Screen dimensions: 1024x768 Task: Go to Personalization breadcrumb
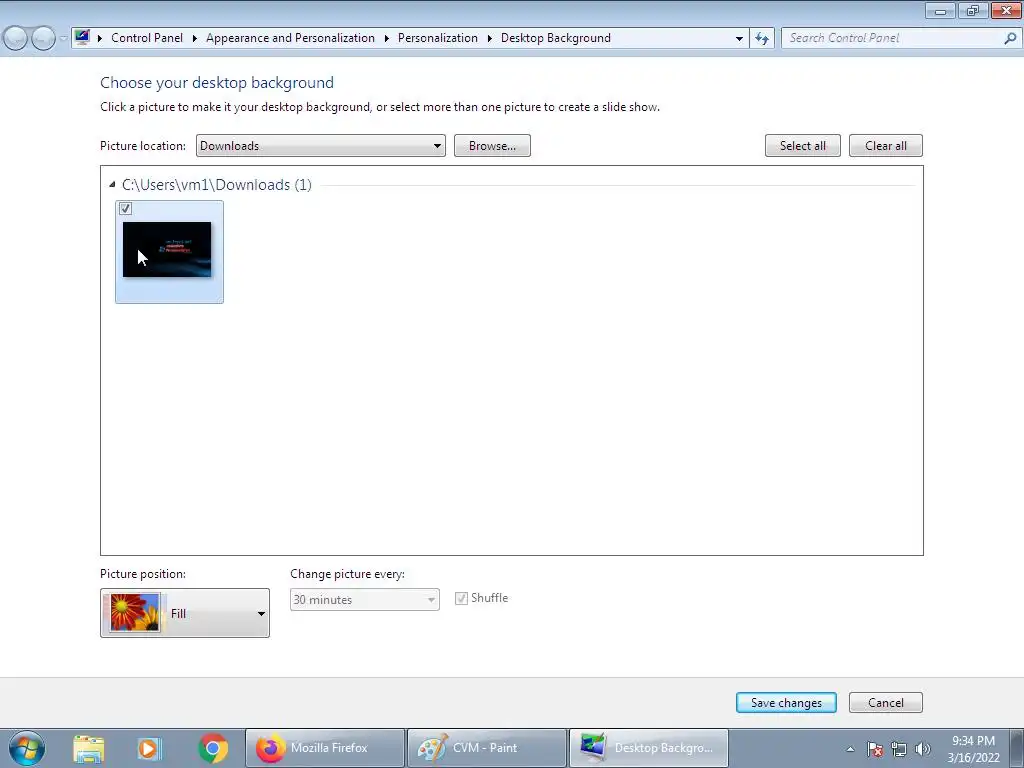point(438,38)
